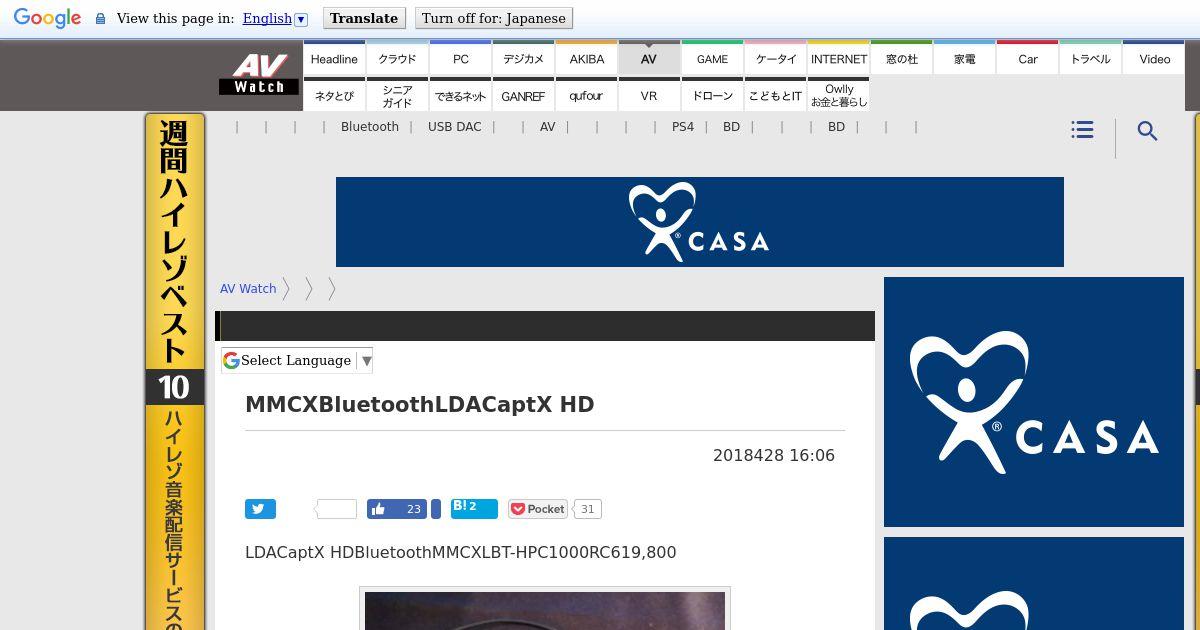
Task: Open the クラウド tab
Action: pos(397,58)
